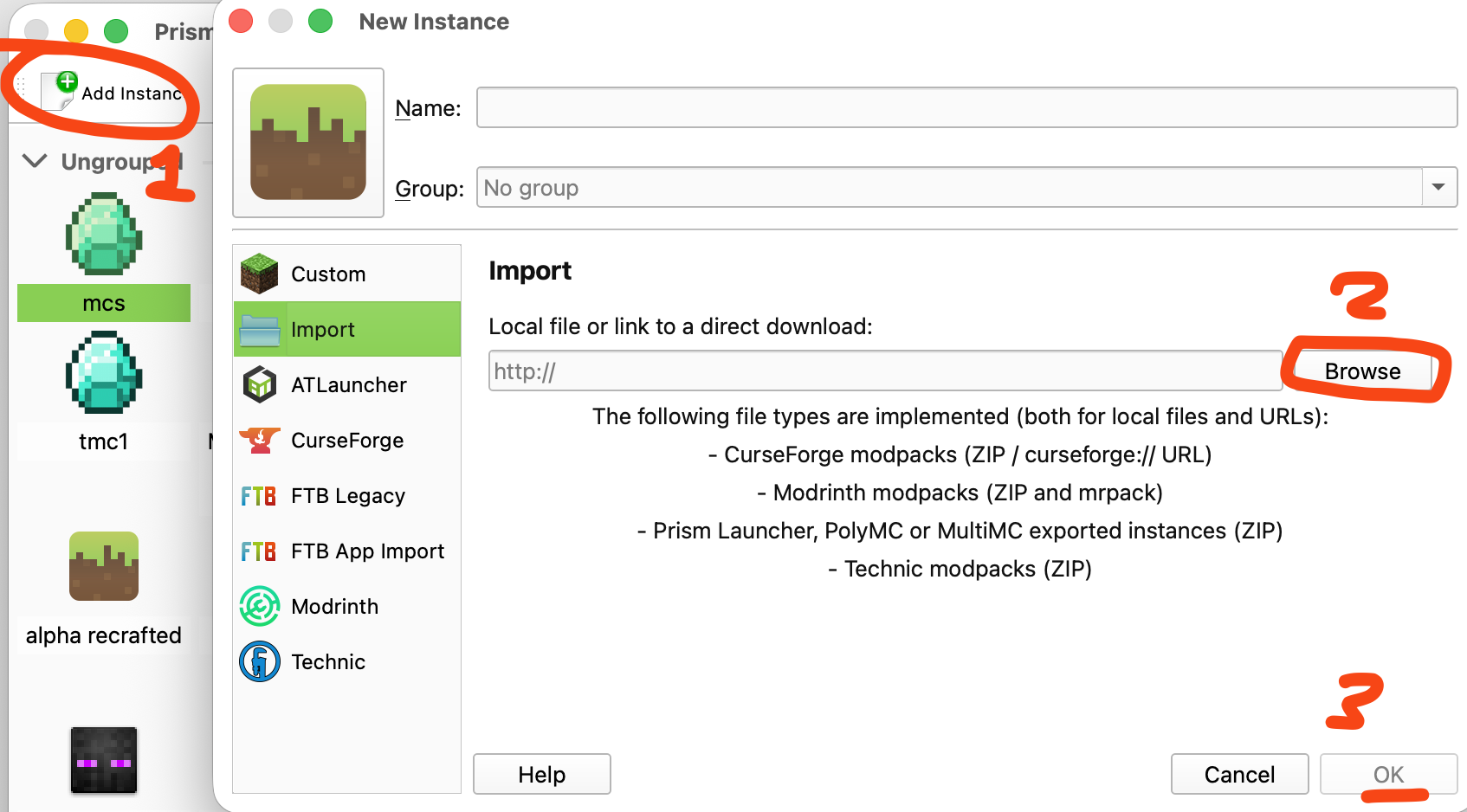Collapse the Ungrouped instances chevron
Viewport: 1467px width, 812px height.
(x=35, y=161)
